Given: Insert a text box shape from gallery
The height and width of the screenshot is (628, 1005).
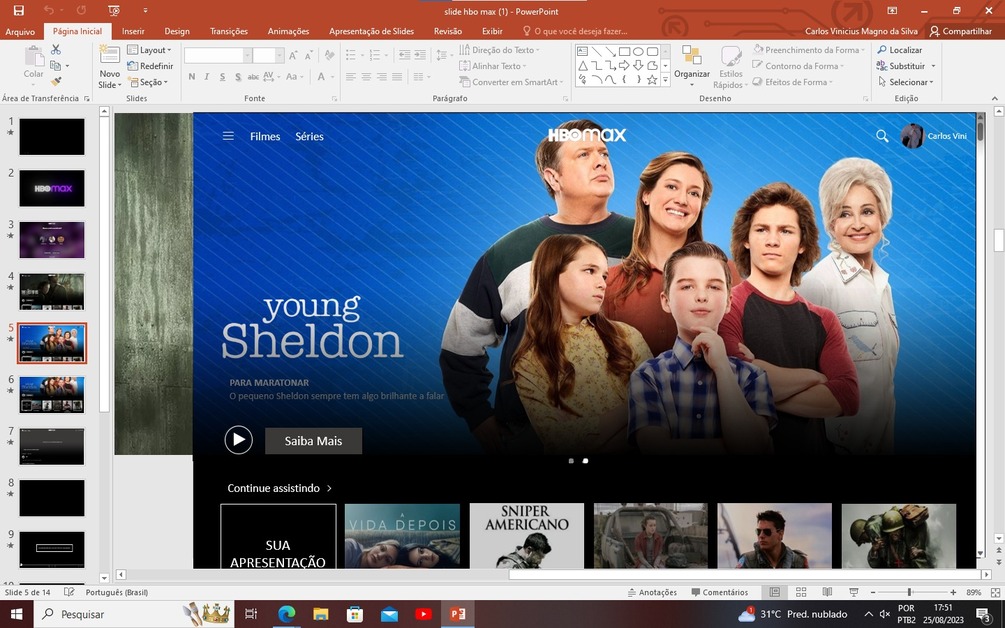Looking at the screenshot, I should (582, 51).
